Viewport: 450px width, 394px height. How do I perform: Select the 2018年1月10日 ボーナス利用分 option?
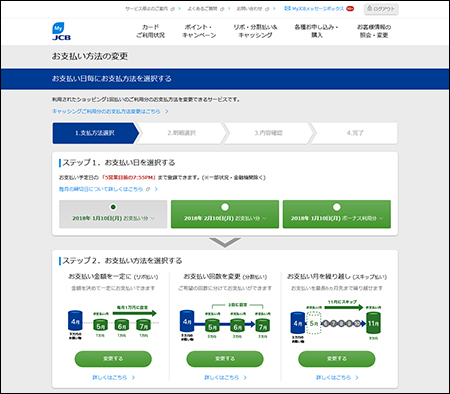337,214
